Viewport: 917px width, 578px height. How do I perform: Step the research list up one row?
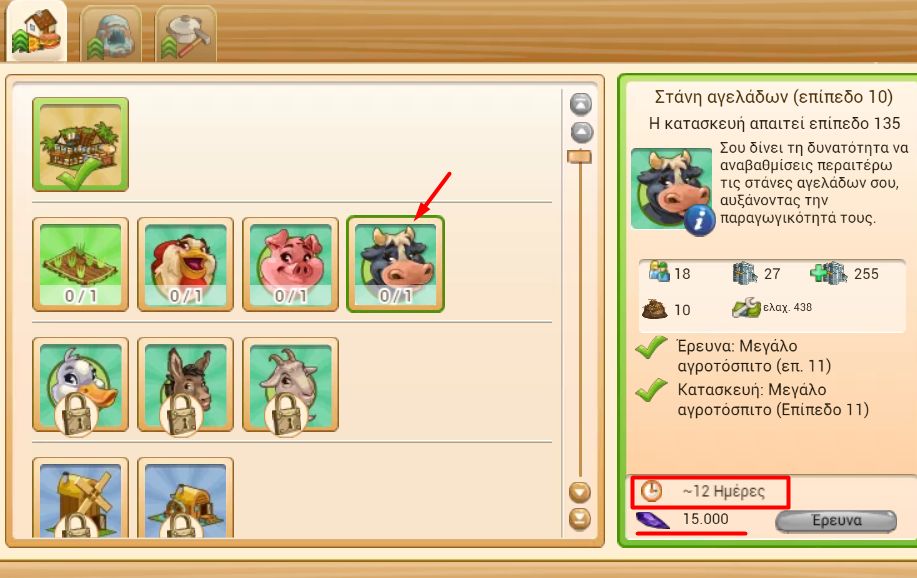(581, 132)
